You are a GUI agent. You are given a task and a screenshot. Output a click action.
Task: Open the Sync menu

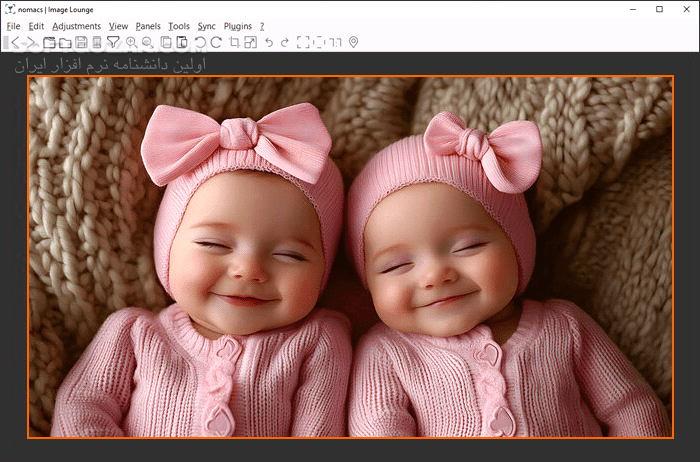tap(206, 26)
